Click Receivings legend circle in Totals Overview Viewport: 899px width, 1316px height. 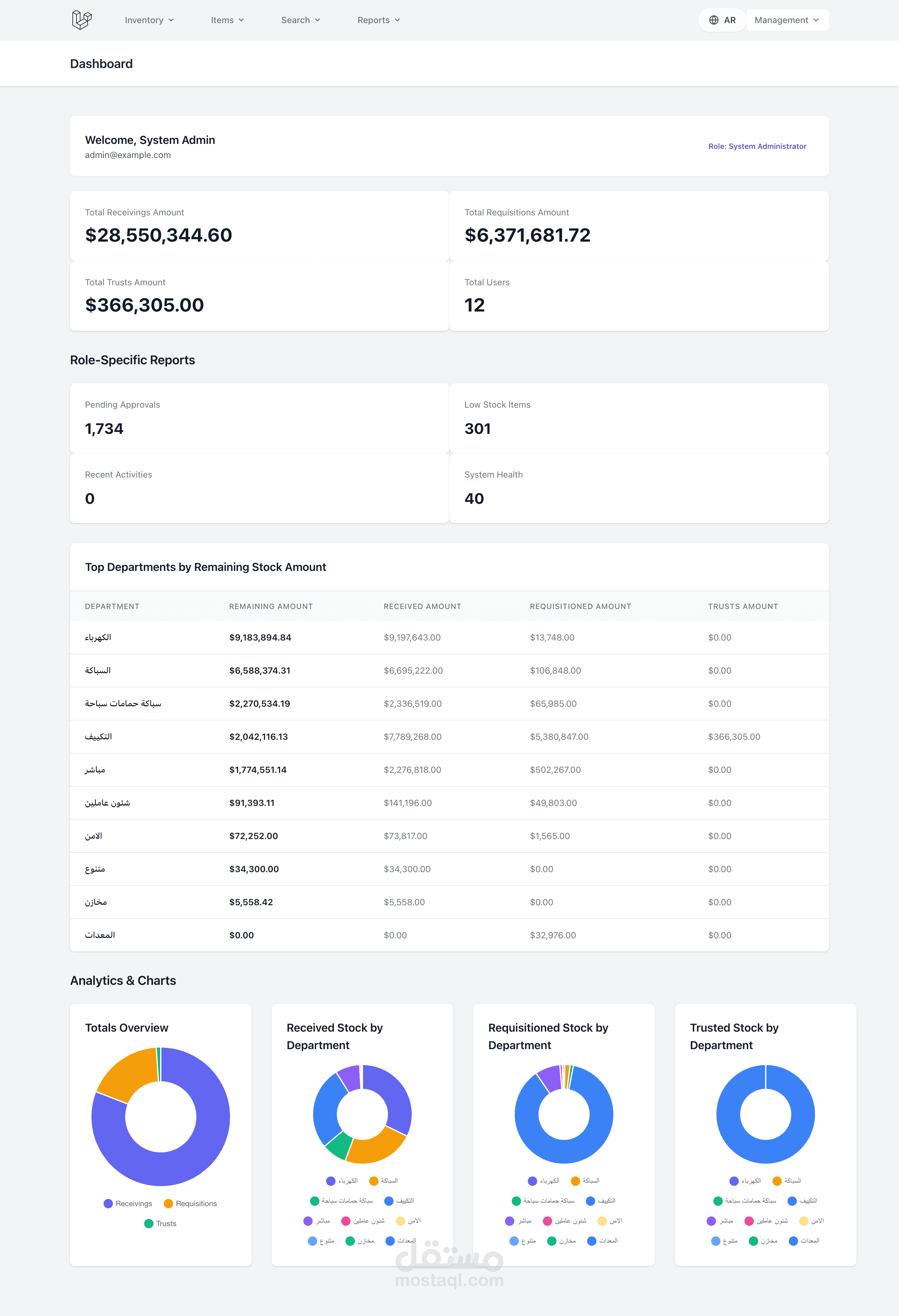[x=108, y=1203]
